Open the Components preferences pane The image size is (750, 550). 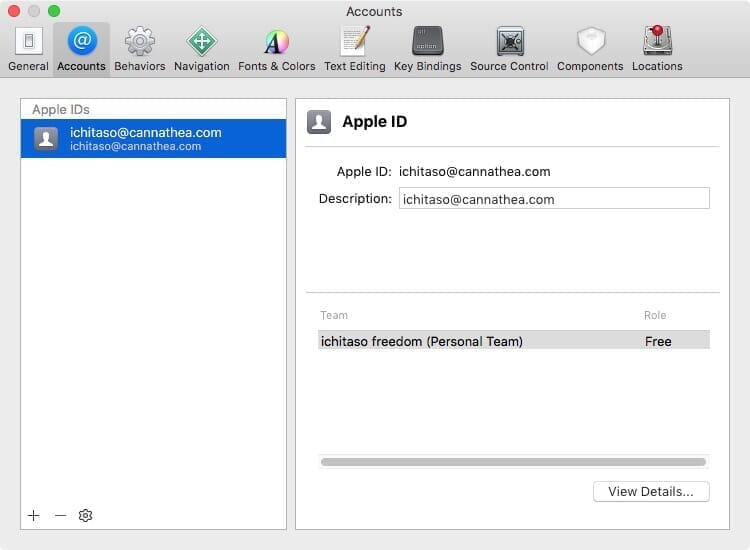[x=590, y=49]
